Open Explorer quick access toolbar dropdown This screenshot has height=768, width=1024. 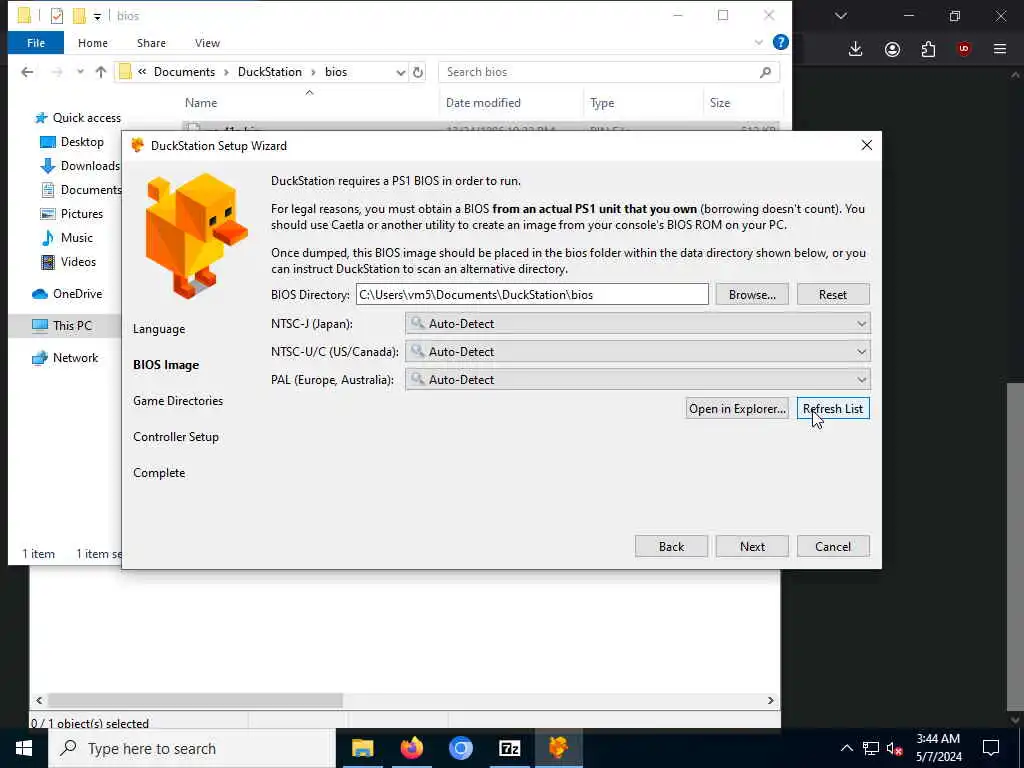[x=97, y=16]
